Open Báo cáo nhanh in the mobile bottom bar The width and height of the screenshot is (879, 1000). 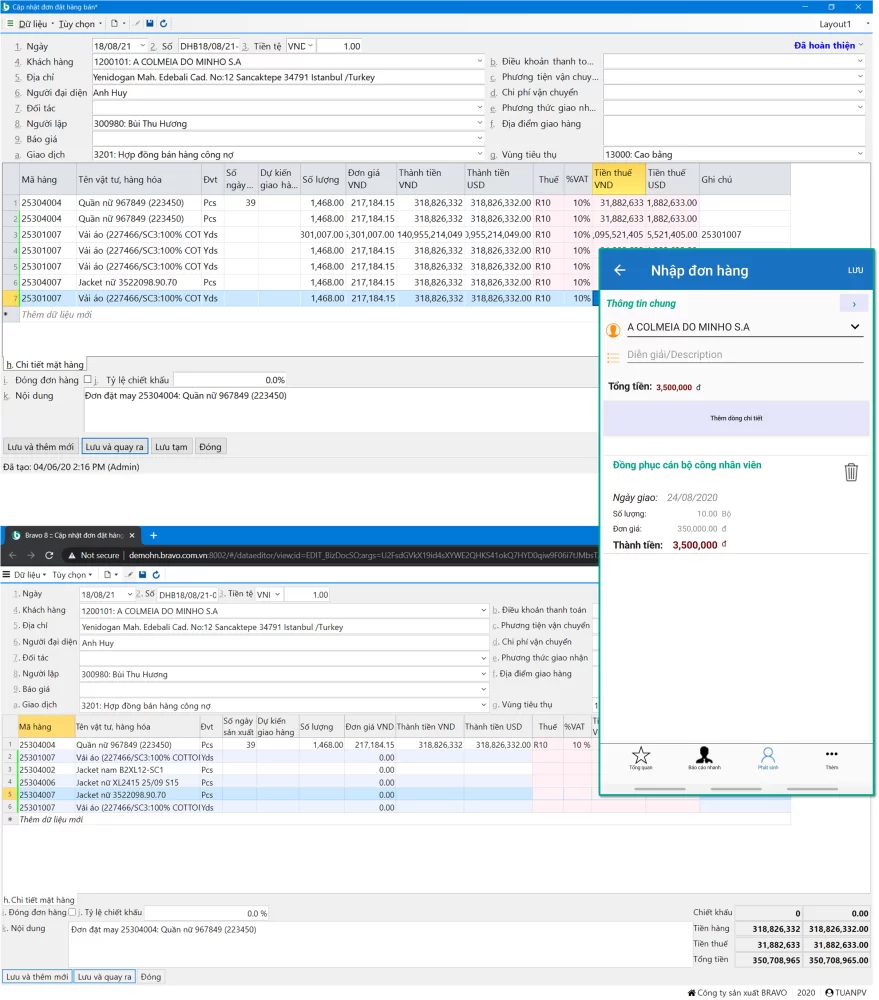704,757
